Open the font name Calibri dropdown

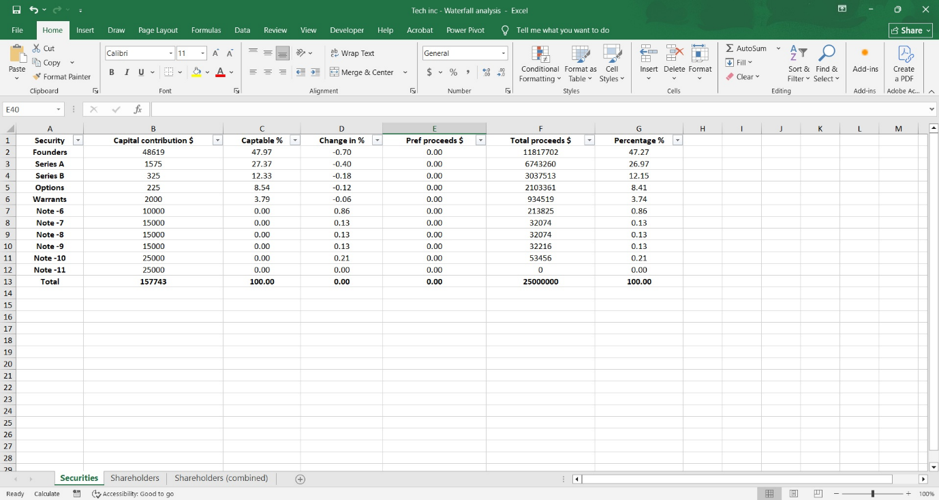click(x=171, y=53)
